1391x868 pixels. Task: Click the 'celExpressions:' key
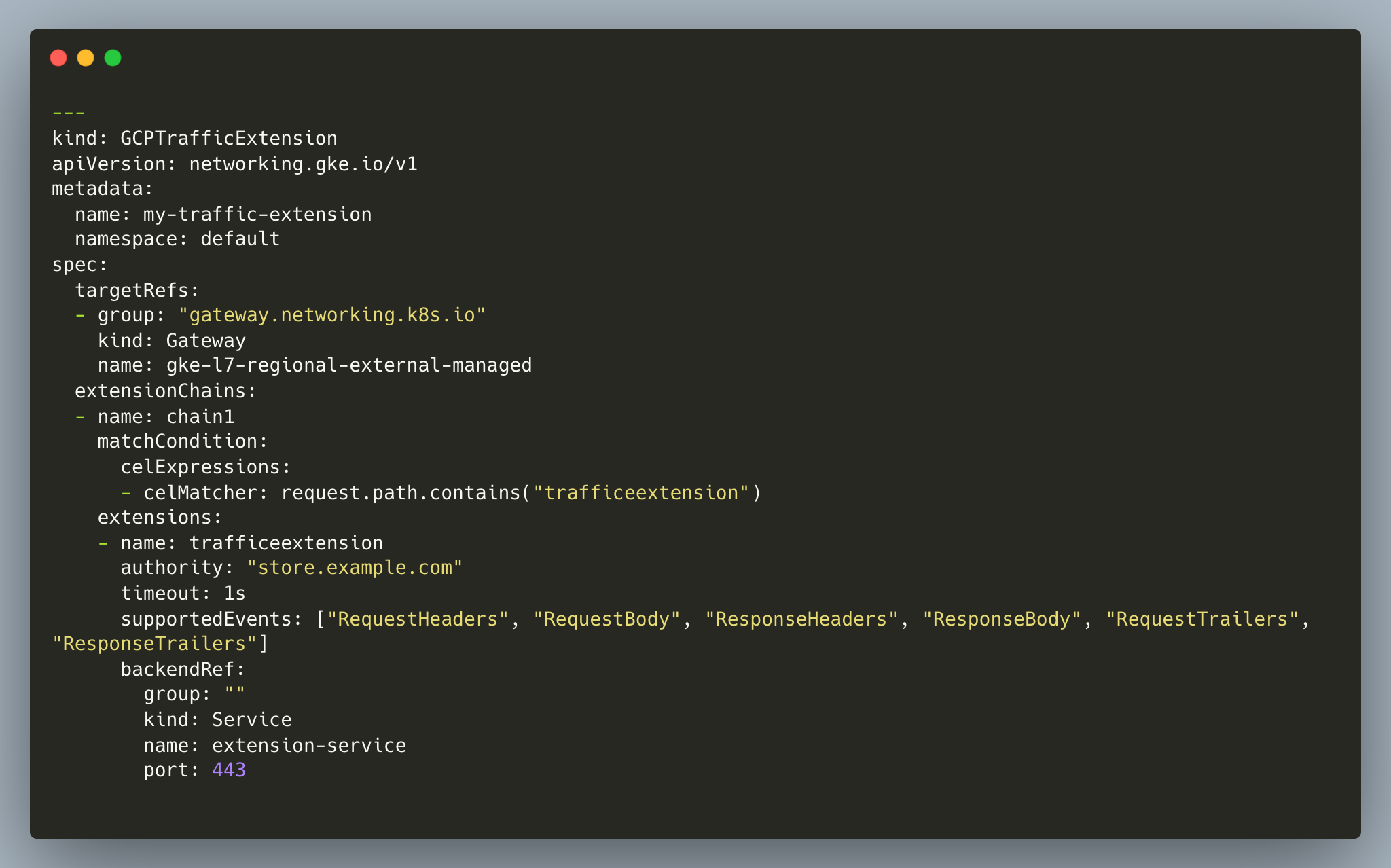click(x=206, y=467)
